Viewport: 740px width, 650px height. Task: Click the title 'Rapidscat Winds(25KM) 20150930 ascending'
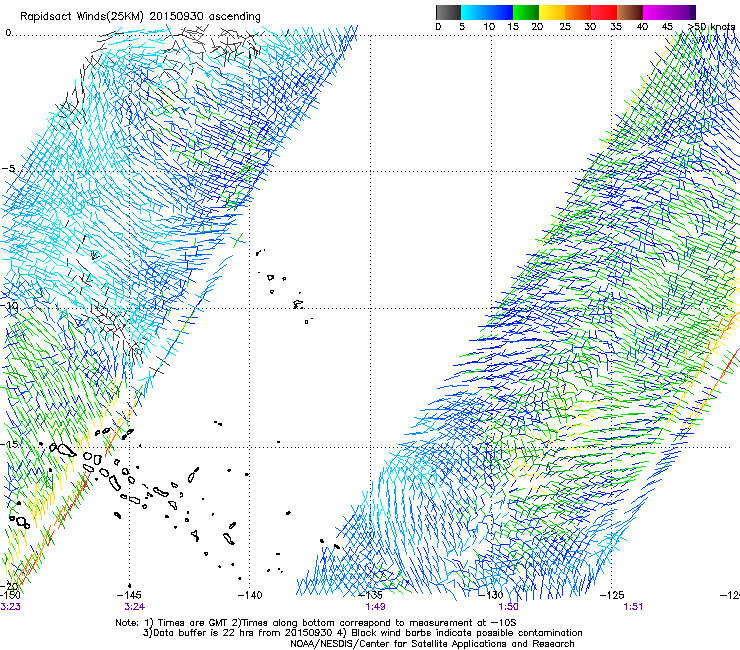(140, 17)
